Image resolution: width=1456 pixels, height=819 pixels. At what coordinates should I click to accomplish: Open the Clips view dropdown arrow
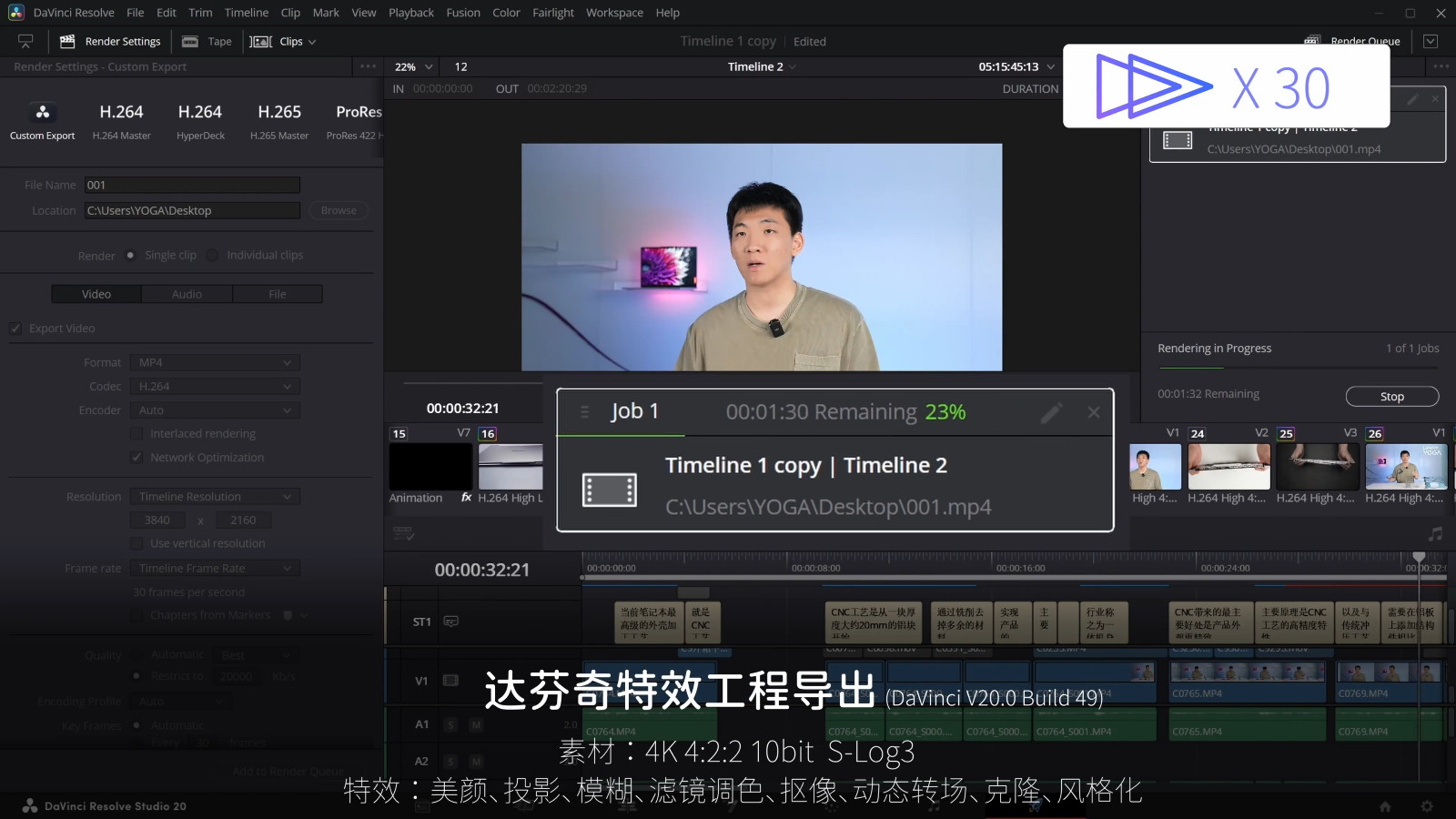point(312,42)
